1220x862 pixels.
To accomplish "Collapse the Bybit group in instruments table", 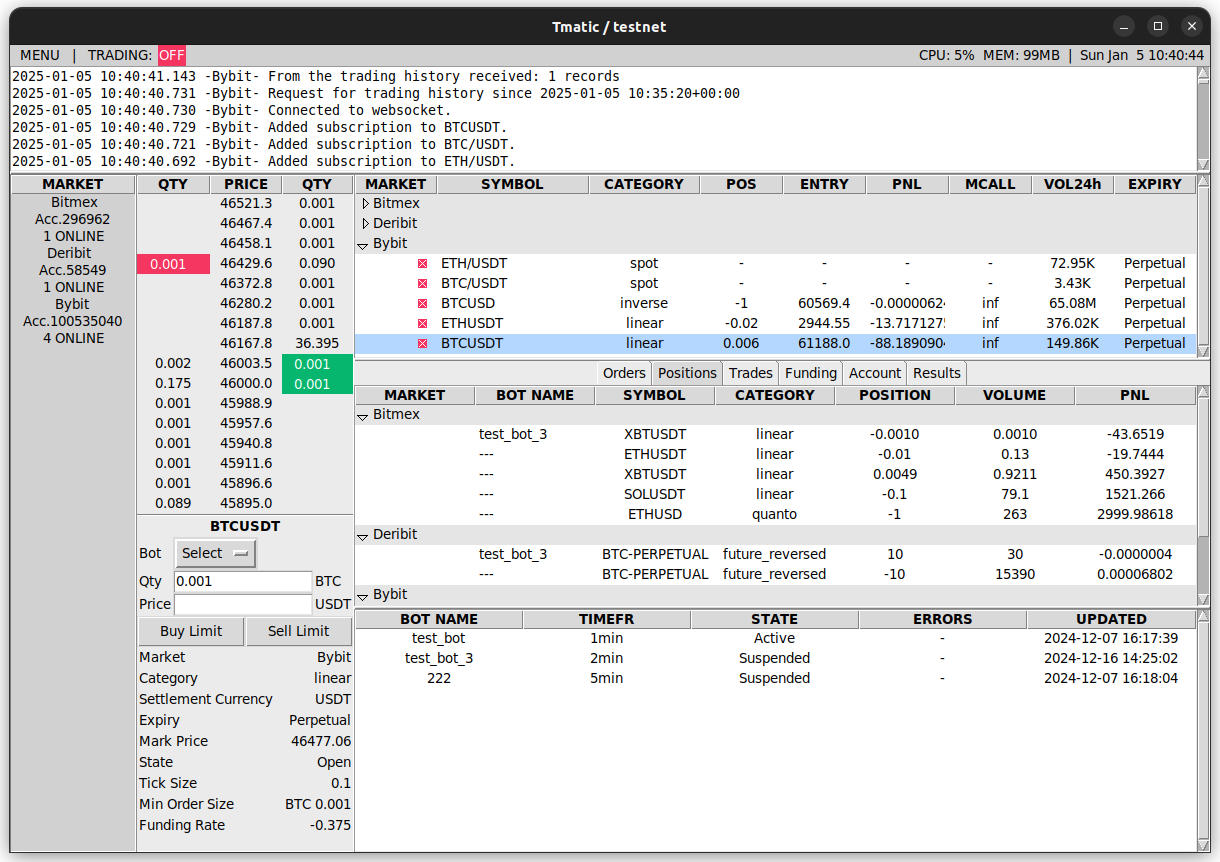I will [363, 244].
